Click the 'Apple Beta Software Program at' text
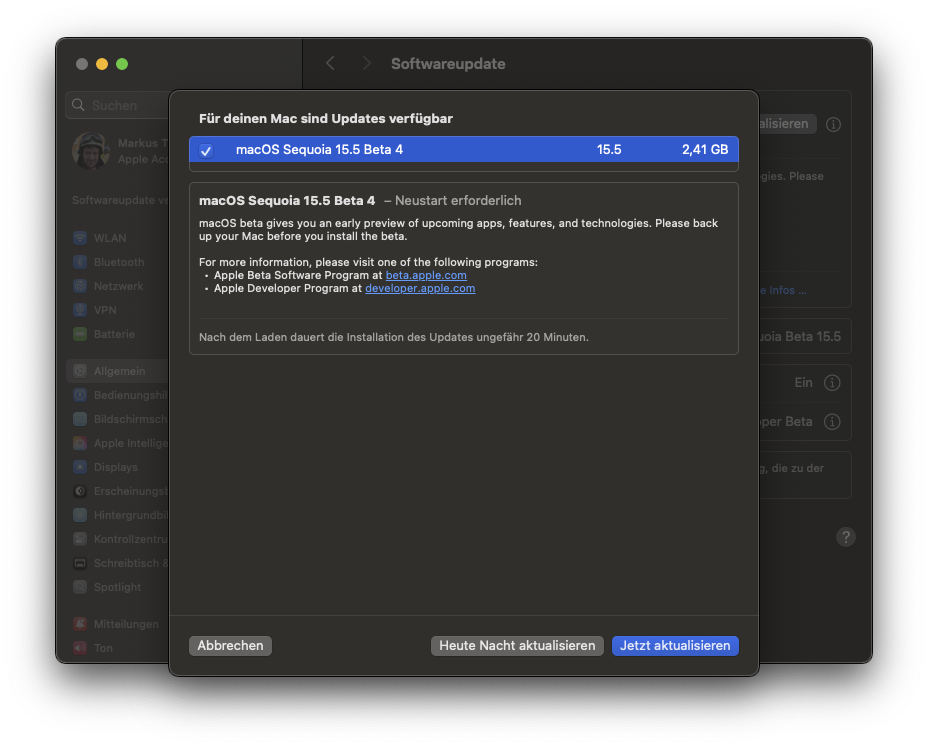 (298, 275)
